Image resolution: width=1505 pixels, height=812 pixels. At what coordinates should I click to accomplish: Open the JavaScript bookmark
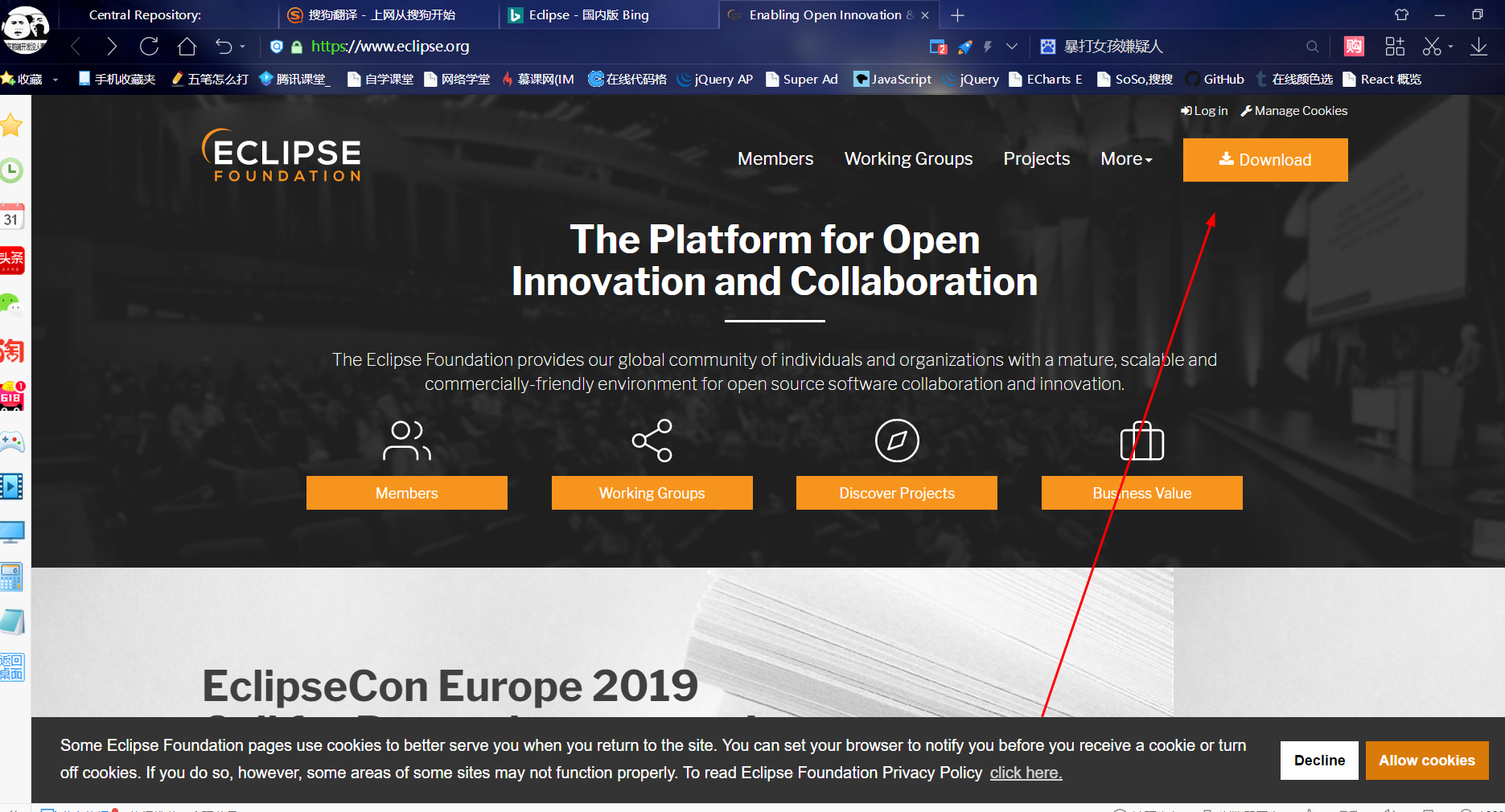[x=892, y=79]
